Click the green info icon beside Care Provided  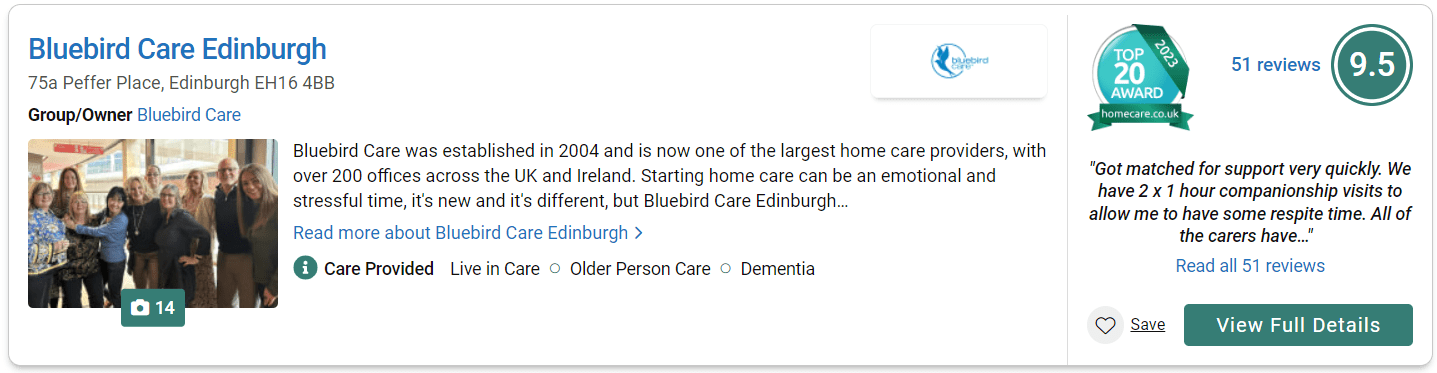[305, 268]
